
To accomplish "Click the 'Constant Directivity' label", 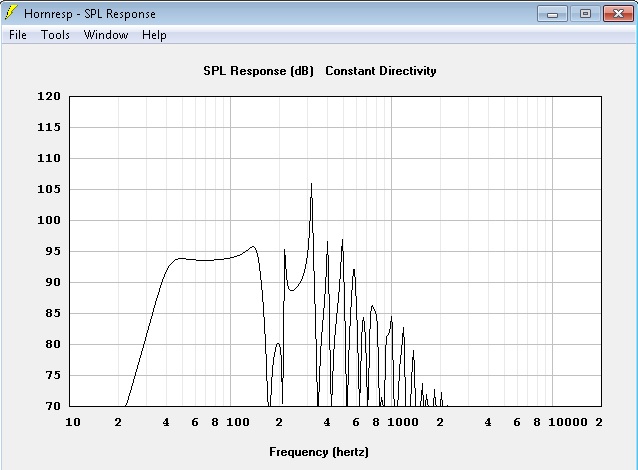I will pyautogui.click(x=381, y=71).
